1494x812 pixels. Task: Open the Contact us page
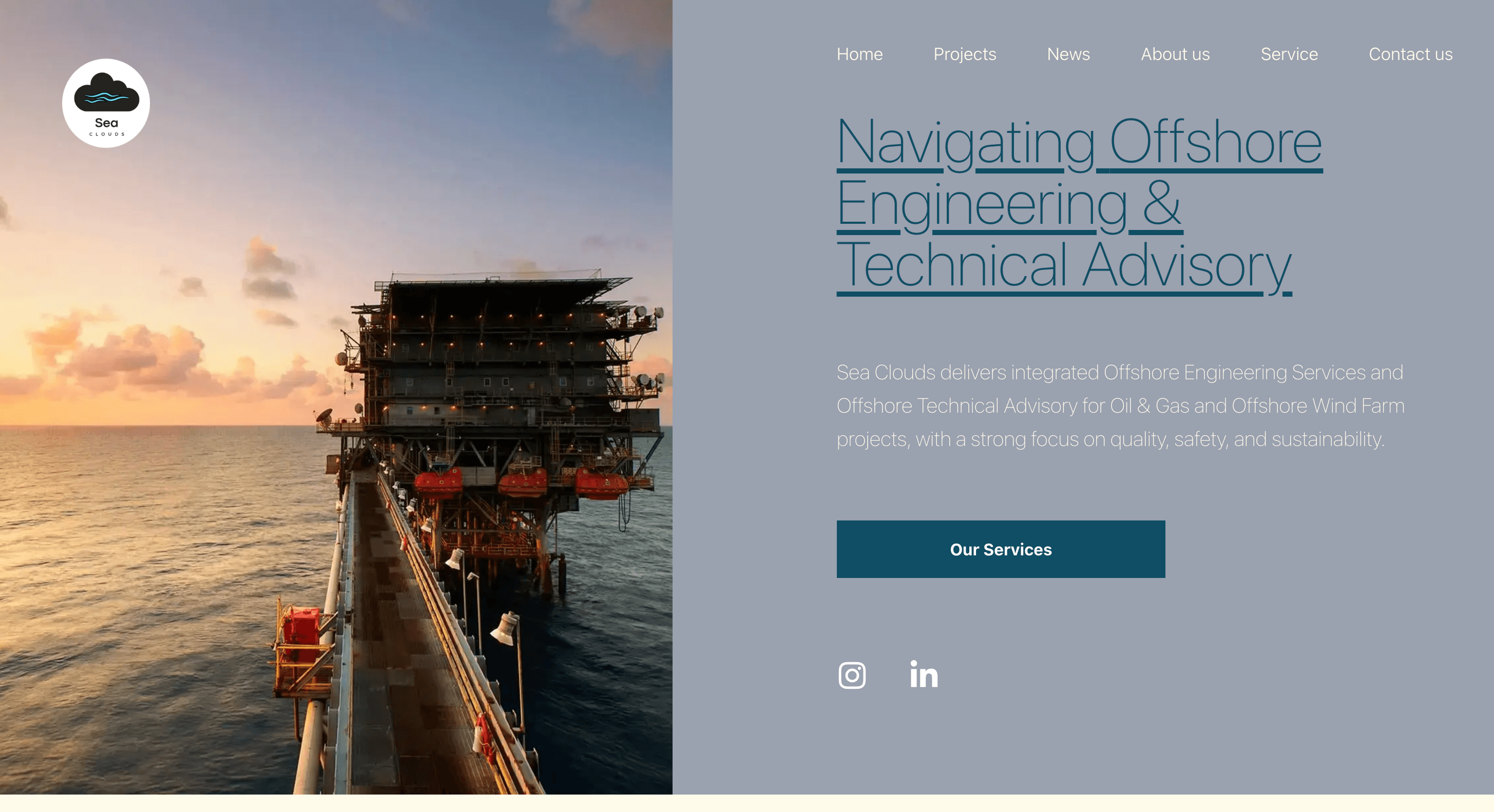coord(1410,54)
